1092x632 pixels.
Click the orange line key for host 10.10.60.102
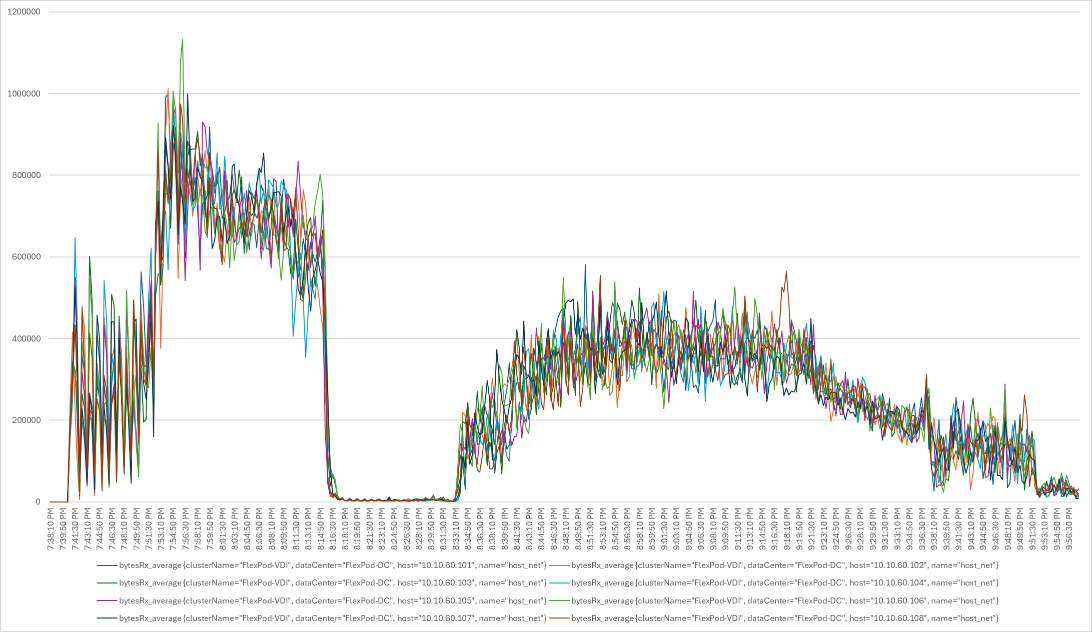coord(559,564)
